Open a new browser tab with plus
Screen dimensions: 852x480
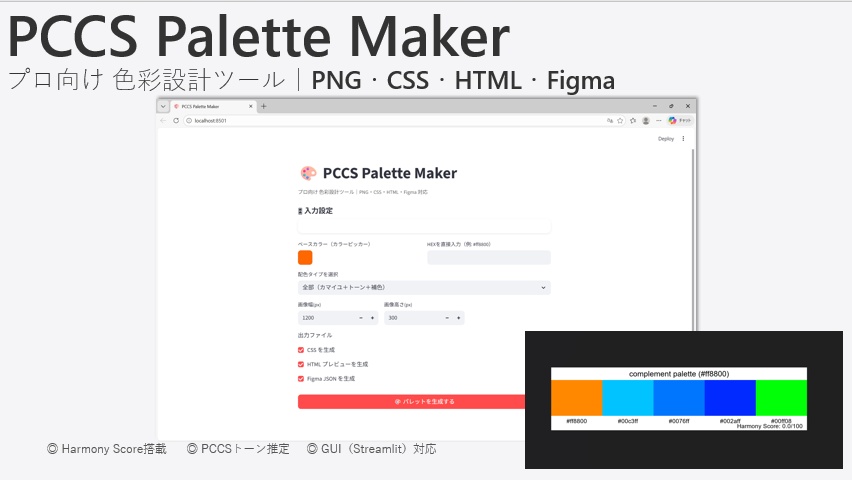(264, 107)
